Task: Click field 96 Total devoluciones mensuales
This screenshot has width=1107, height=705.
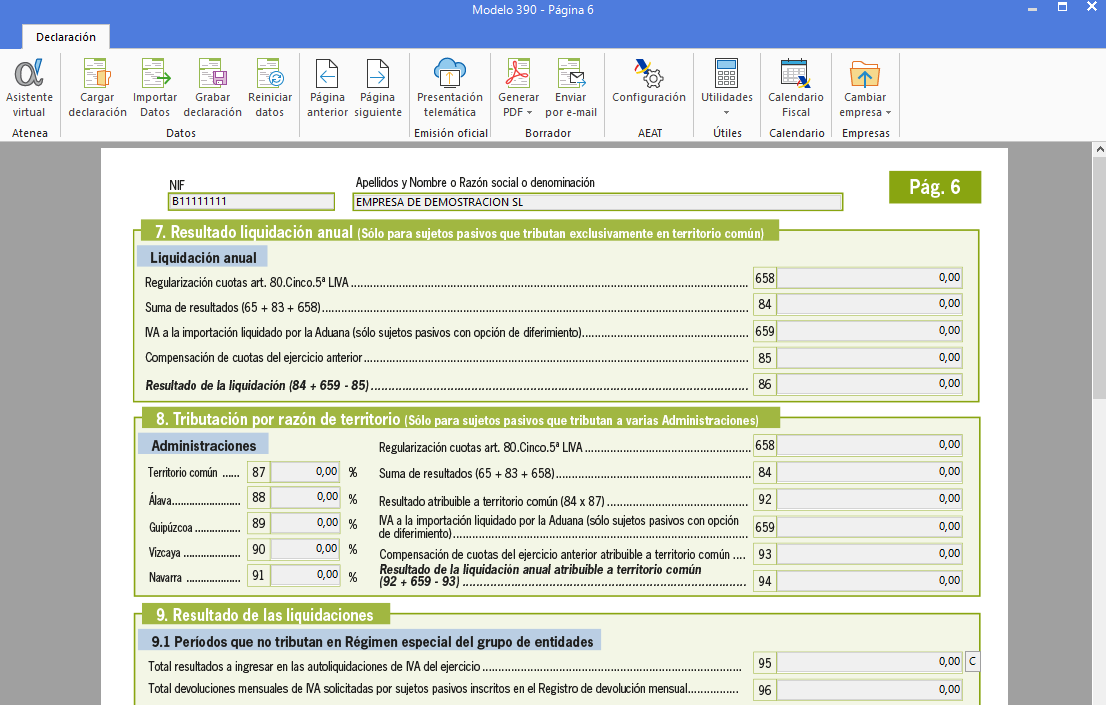Action: pos(869,689)
